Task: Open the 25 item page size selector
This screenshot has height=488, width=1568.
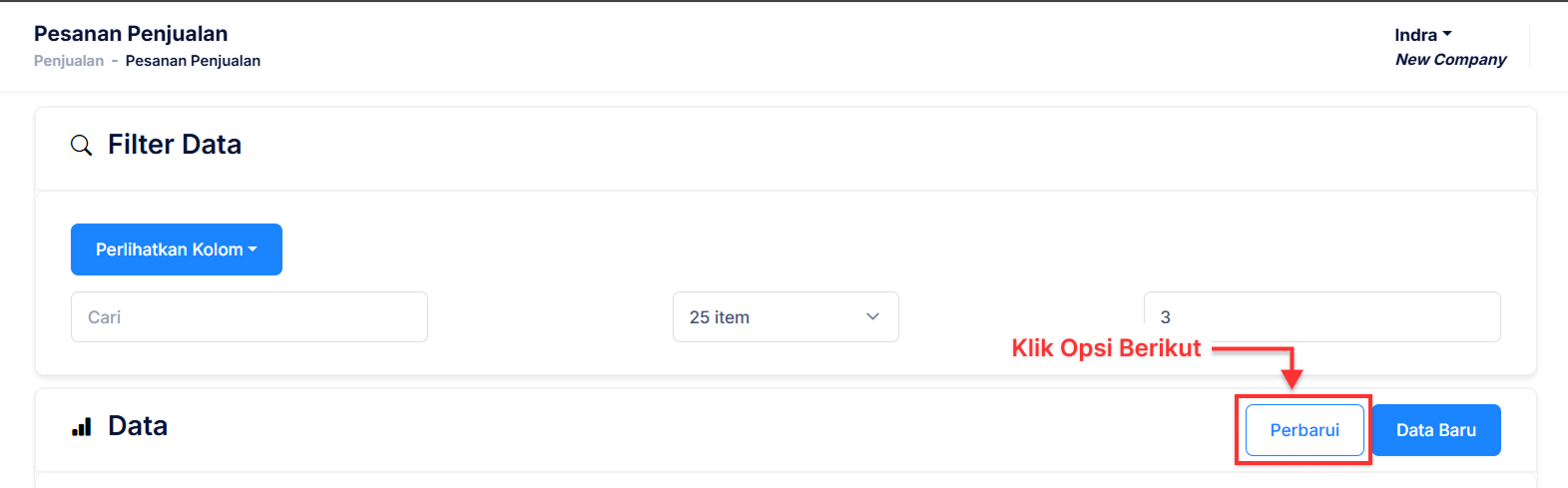Action: click(x=785, y=316)
